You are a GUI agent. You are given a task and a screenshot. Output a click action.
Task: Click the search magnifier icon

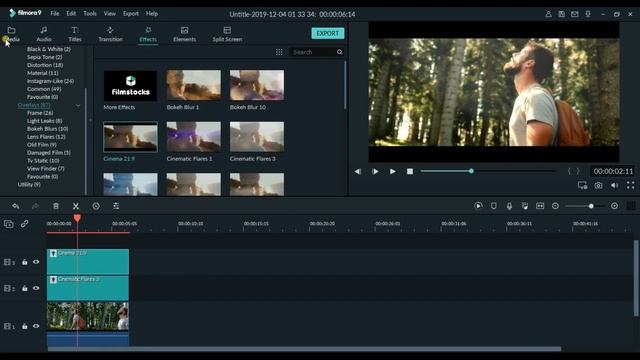[340, 52]
